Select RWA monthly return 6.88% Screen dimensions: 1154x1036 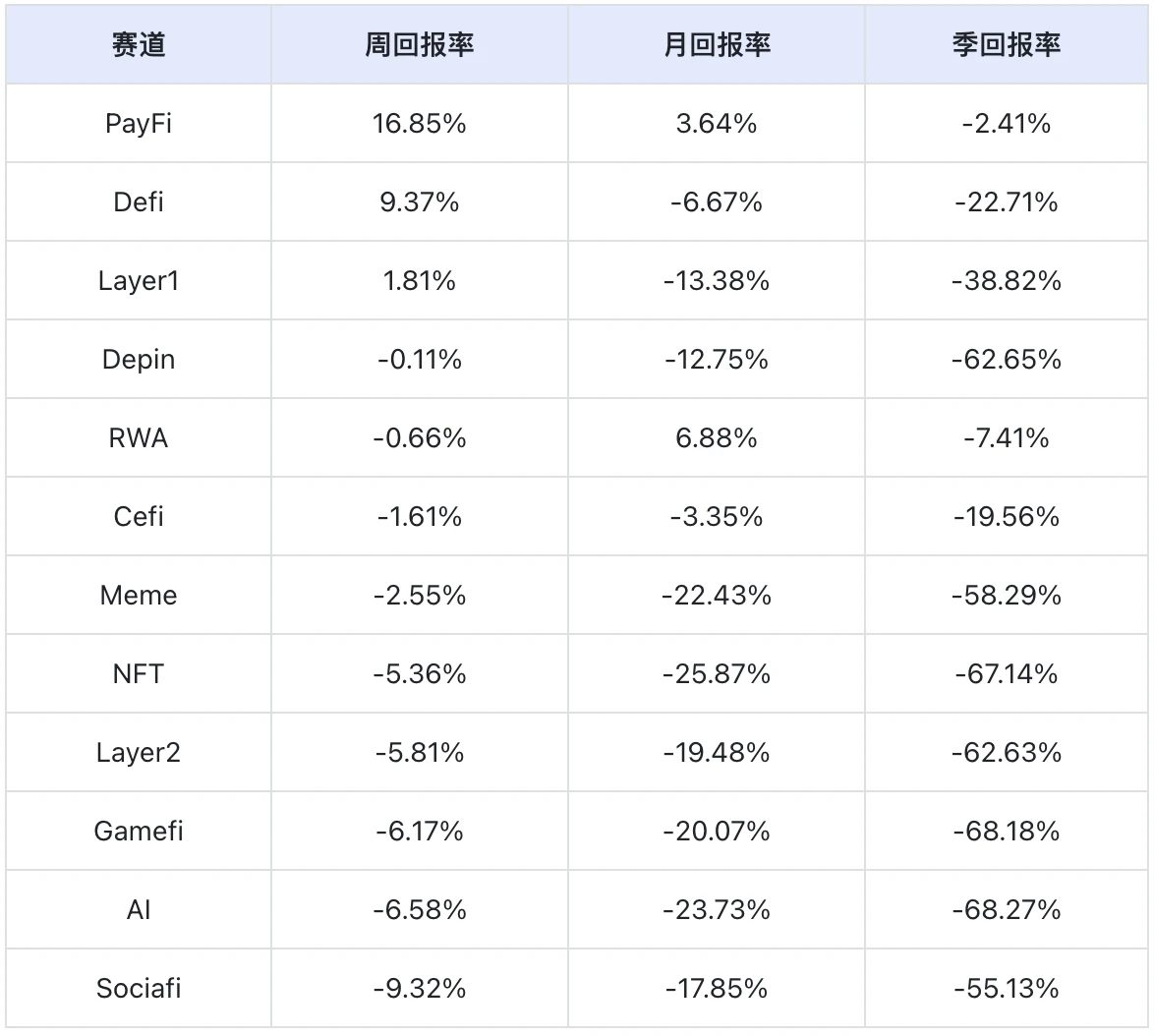(x=717, y=438)
